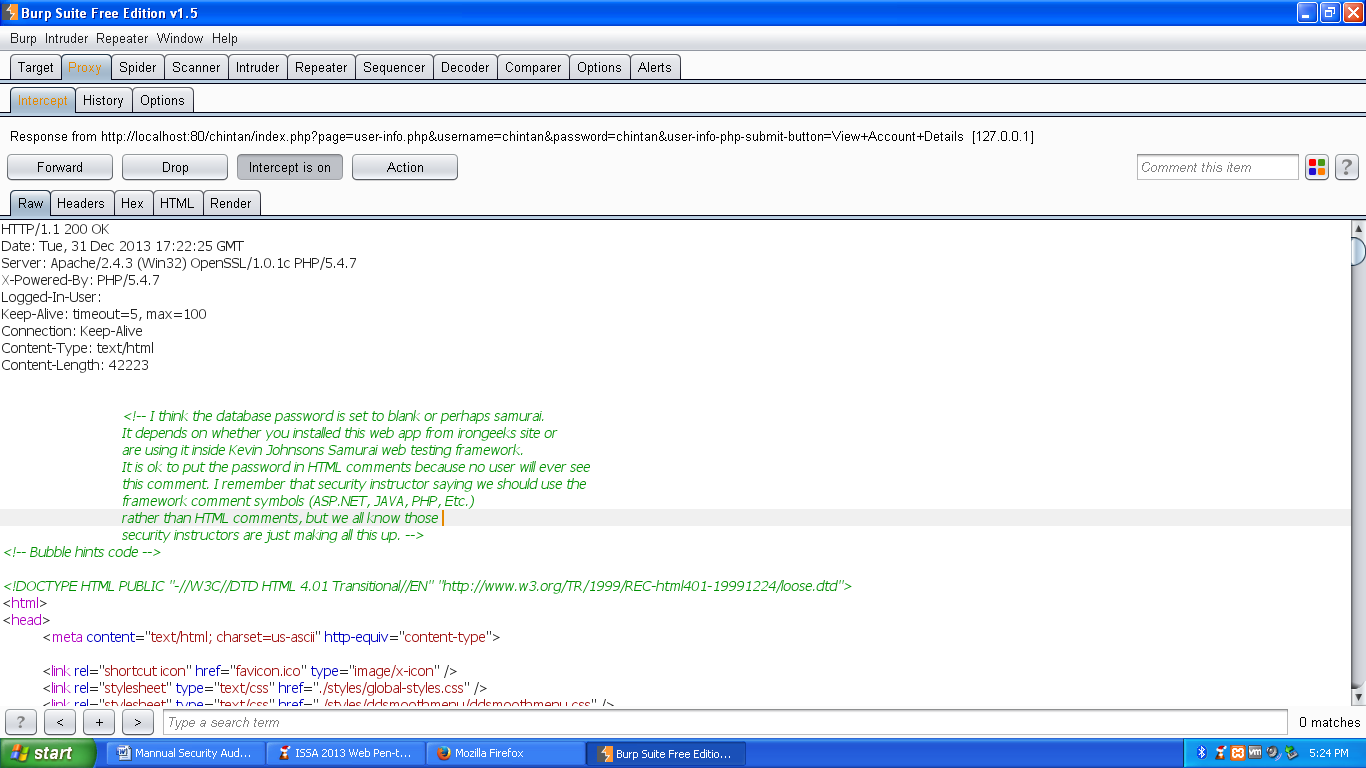Click the Burp Suite title bar icon
This screenshot has height=768, width=1366.
click(x=11, y=13)
